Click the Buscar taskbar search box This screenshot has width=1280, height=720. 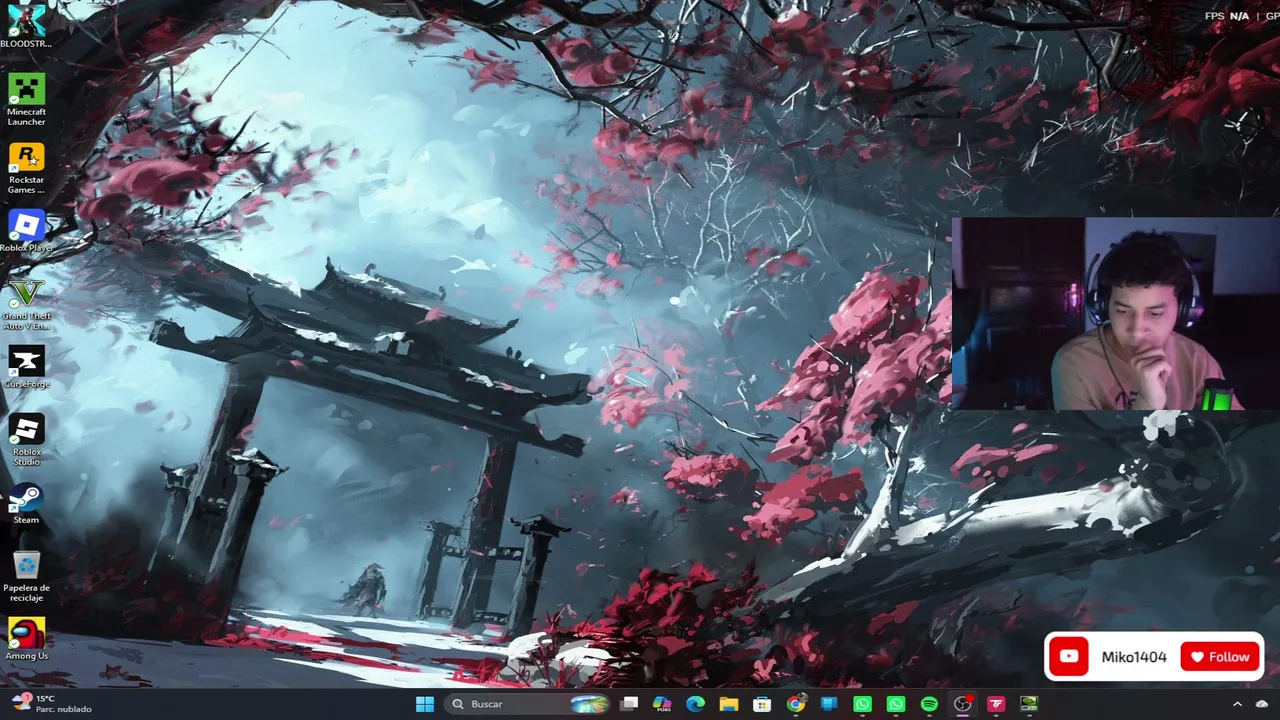526,704
